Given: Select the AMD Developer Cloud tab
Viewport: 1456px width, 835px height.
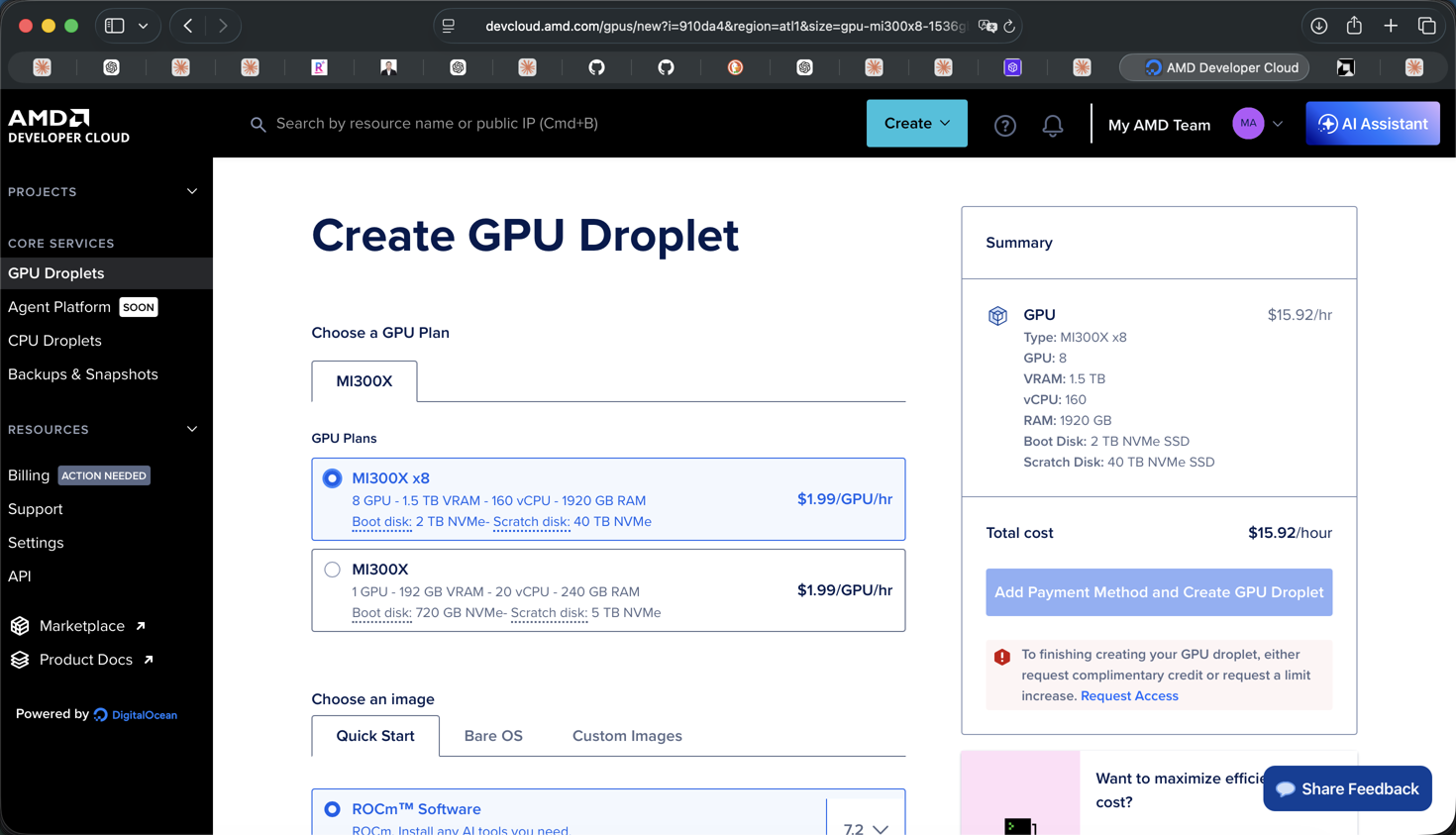Looking at the screenshot, I should 1214,67.
